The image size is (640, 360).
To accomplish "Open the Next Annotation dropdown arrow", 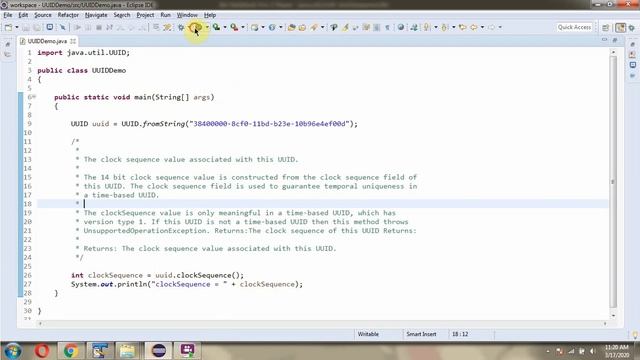I will 436,27.
